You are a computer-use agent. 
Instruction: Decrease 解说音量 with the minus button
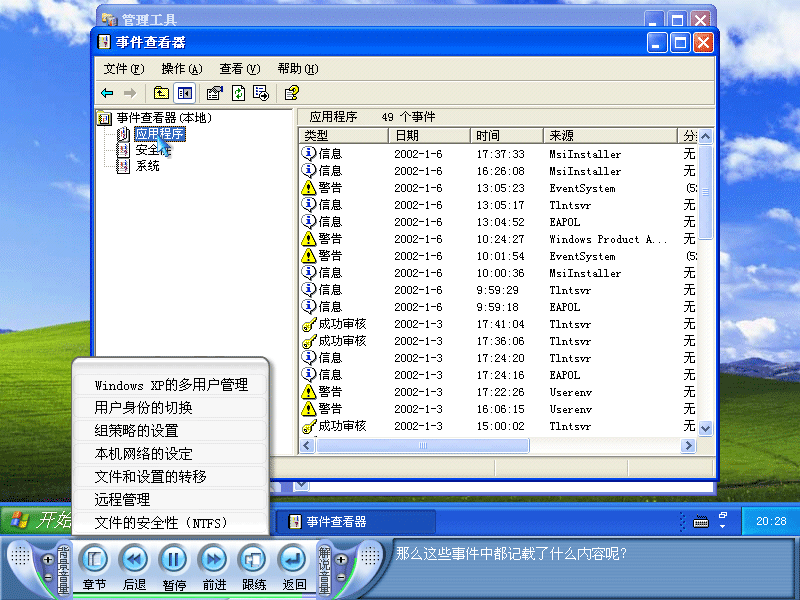tap(341, 578)
